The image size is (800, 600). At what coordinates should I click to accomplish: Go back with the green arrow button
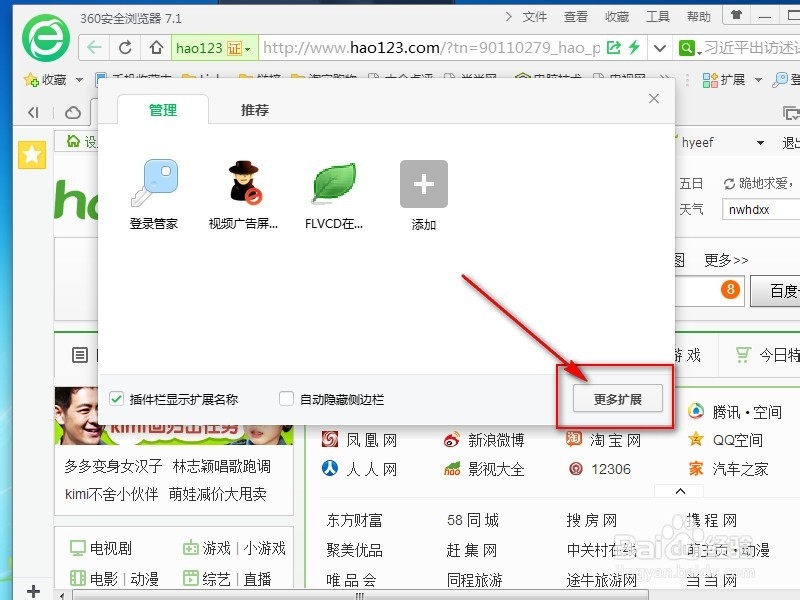pos(94,47)
